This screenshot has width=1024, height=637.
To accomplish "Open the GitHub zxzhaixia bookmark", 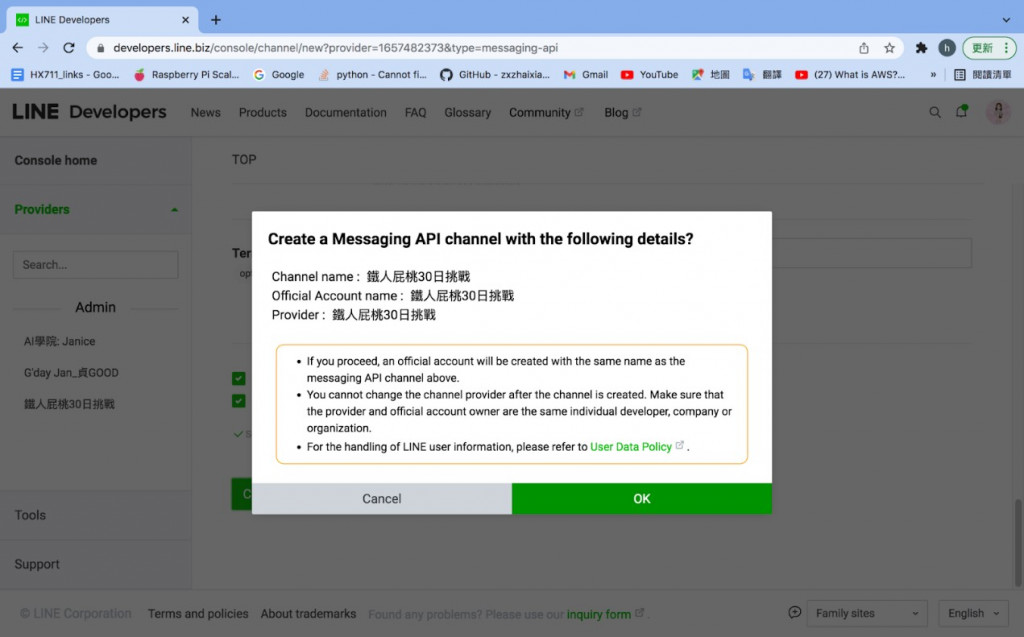I will pos(494,74).
